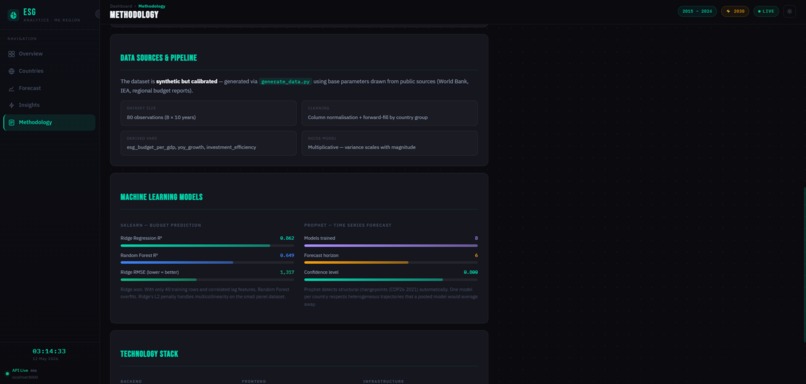Viewport: 806px width, 384px height.
Task: Click the forecast year badge
Action: [x=735, y=11]
